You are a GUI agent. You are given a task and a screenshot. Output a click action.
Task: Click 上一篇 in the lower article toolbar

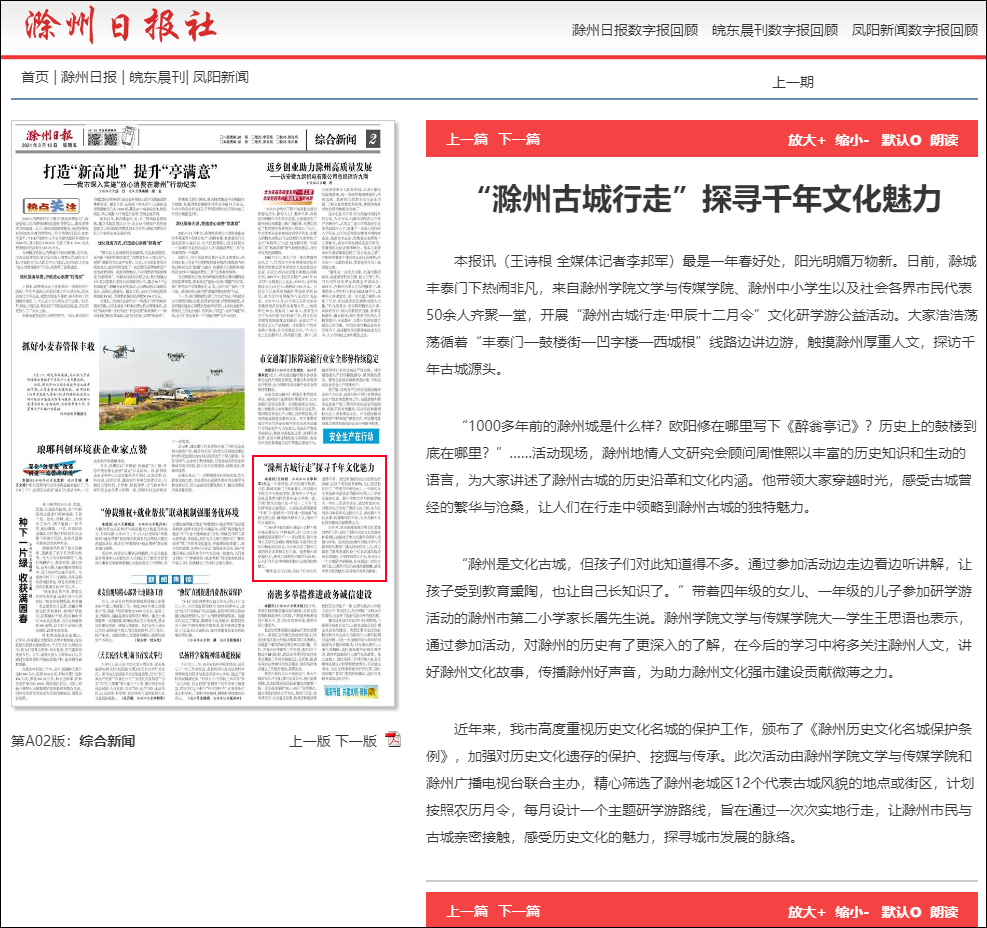[x=467, y=911]
